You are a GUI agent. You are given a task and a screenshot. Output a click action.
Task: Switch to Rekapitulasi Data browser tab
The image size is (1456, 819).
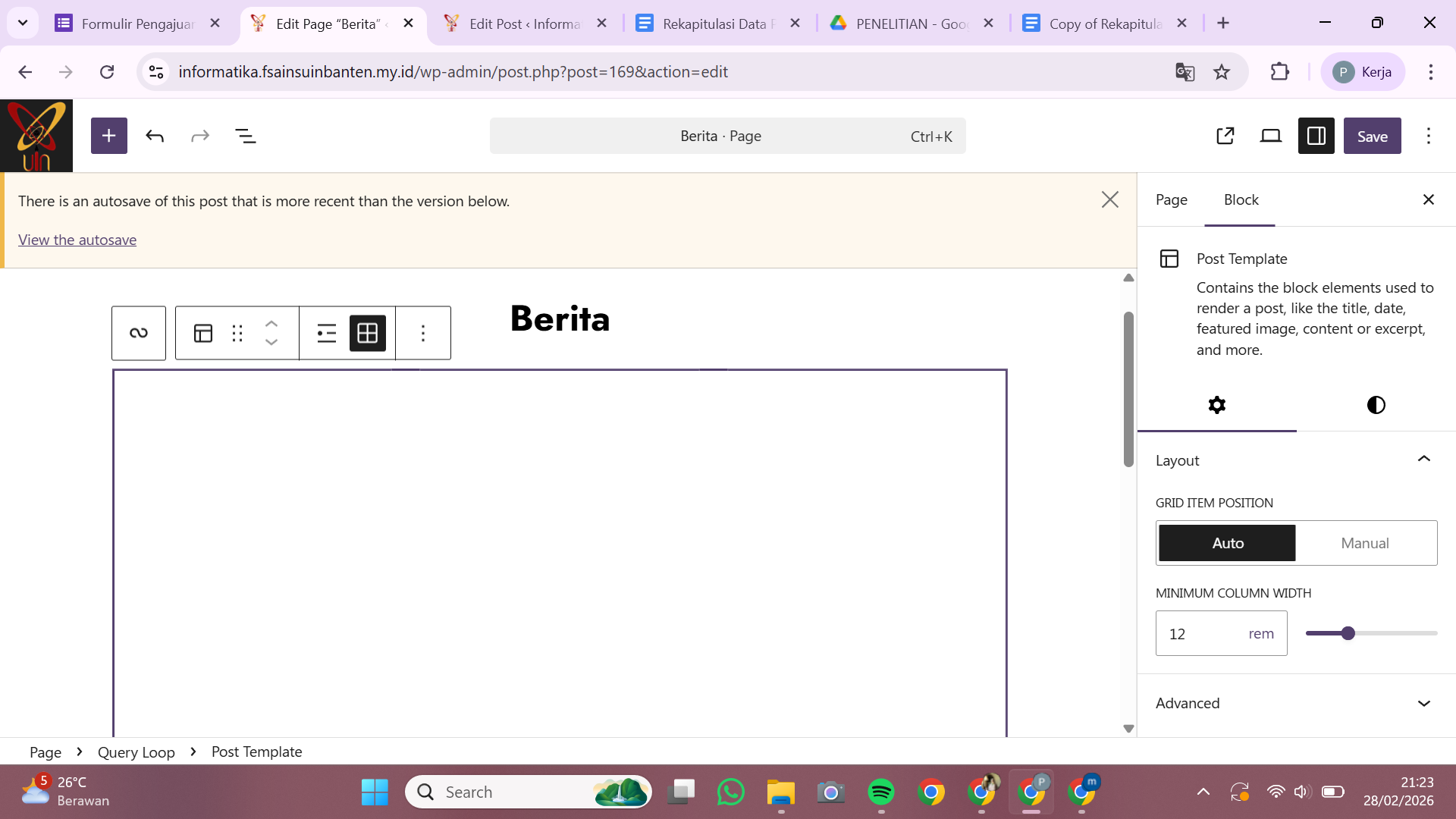(719, 24)
